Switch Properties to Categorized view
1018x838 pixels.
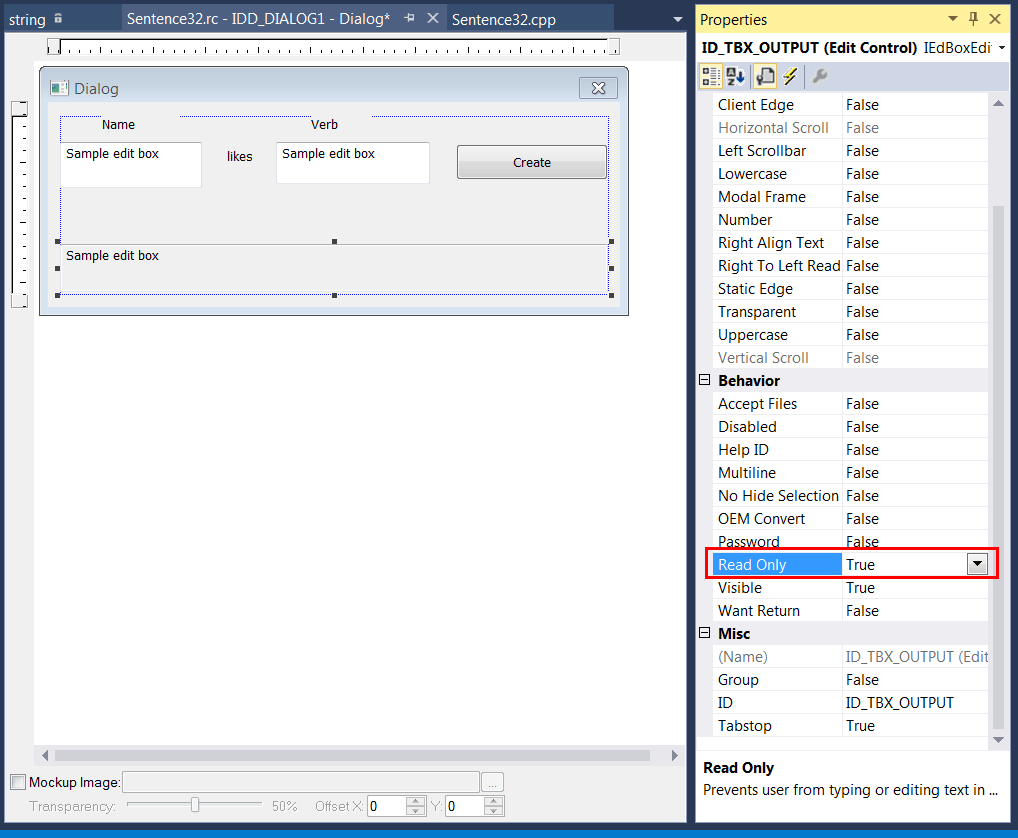711,77
